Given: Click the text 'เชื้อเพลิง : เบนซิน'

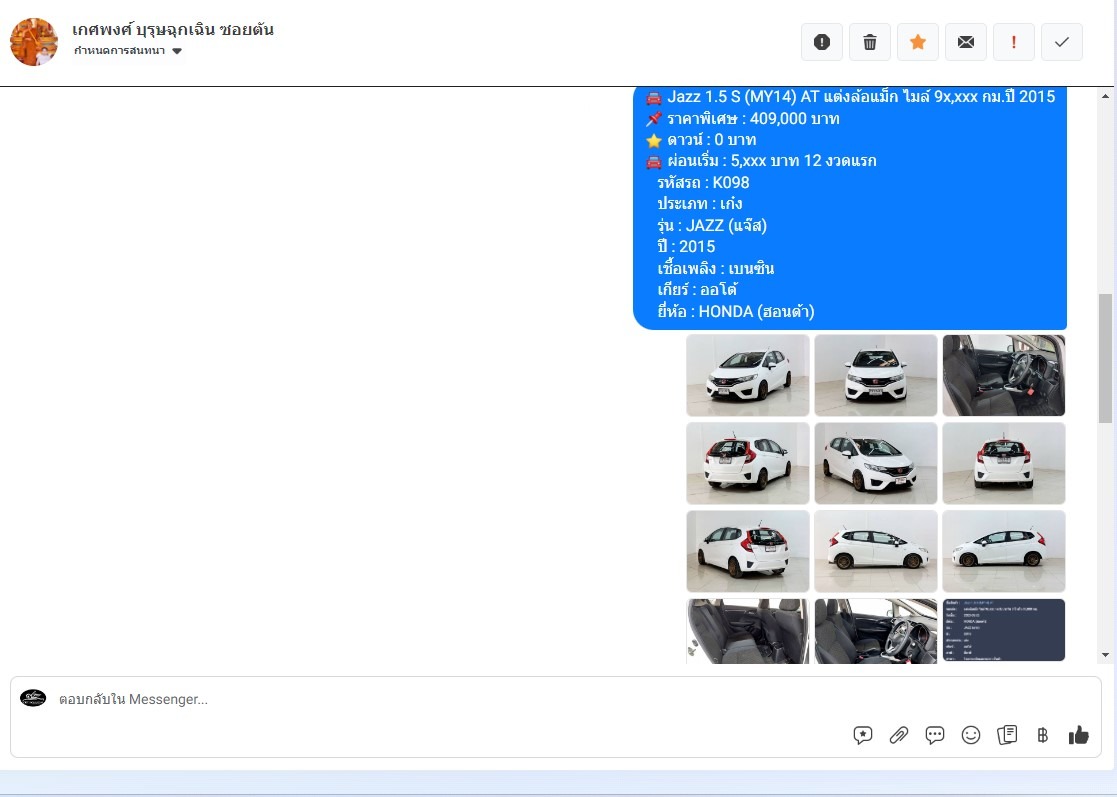Looking at the screenshot, I should click(716, 269).
